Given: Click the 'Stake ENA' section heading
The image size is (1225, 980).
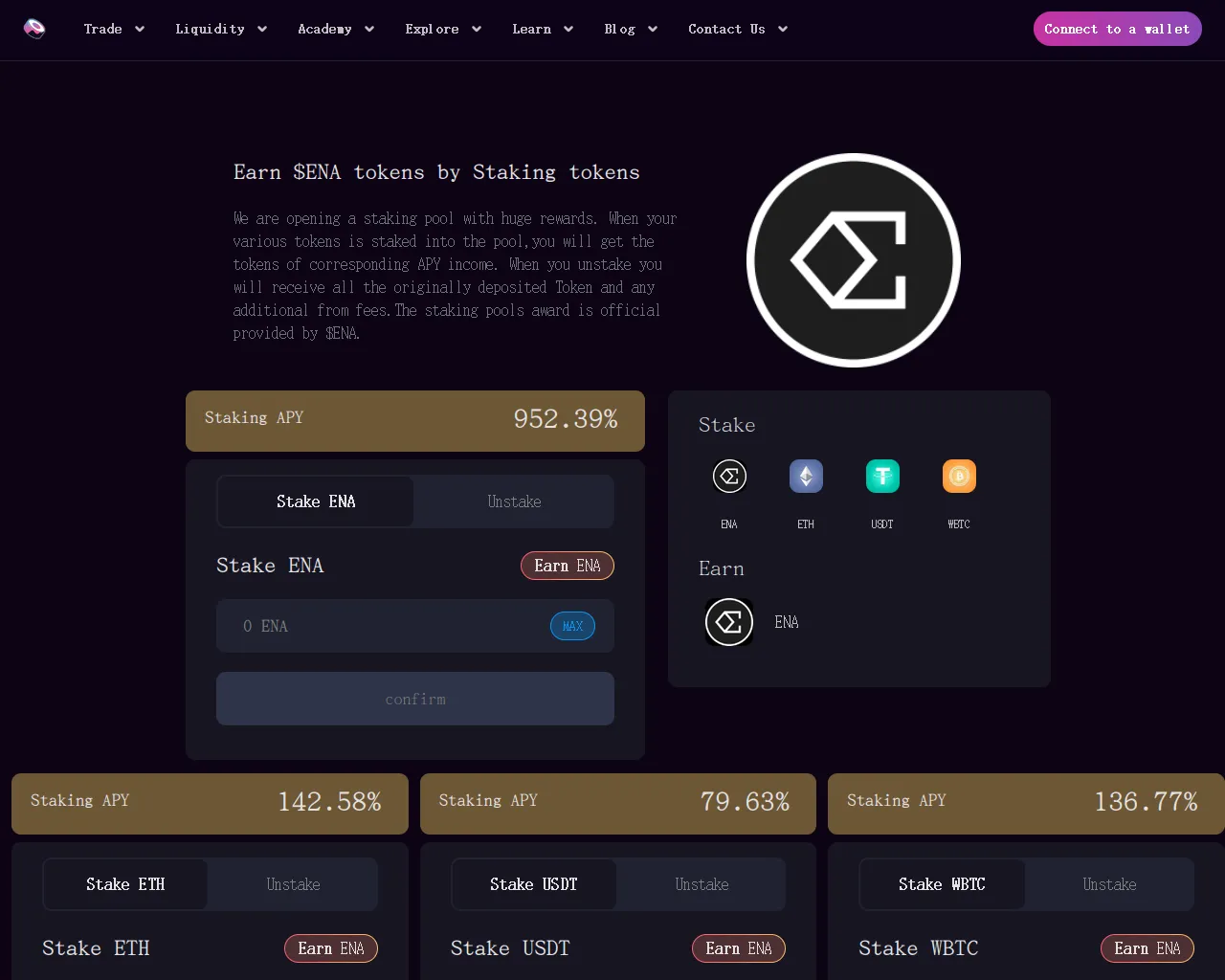Looking at the screenshot, I should tap(270, 566).
